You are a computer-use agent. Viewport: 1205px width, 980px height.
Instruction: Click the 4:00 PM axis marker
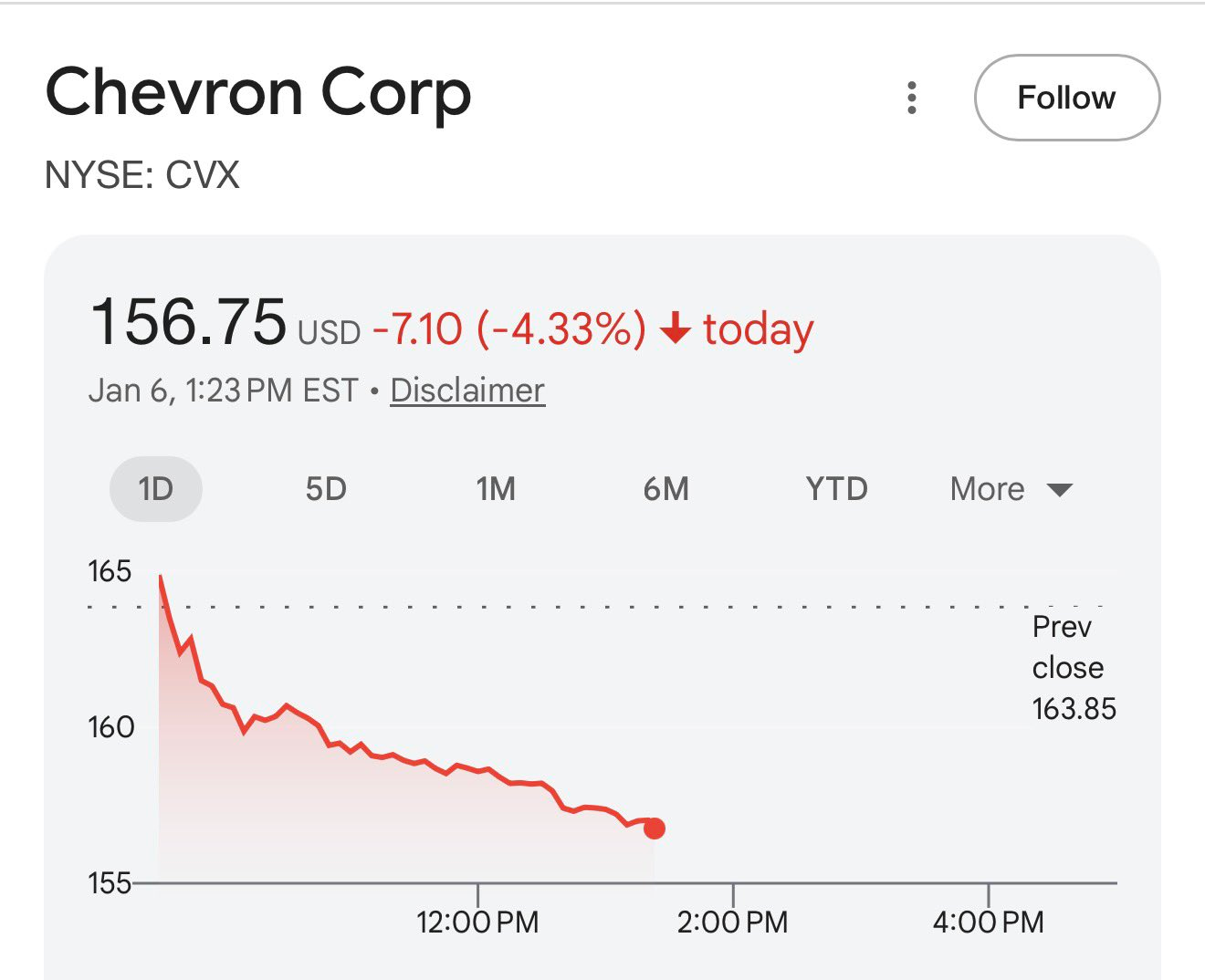point(989,922)
